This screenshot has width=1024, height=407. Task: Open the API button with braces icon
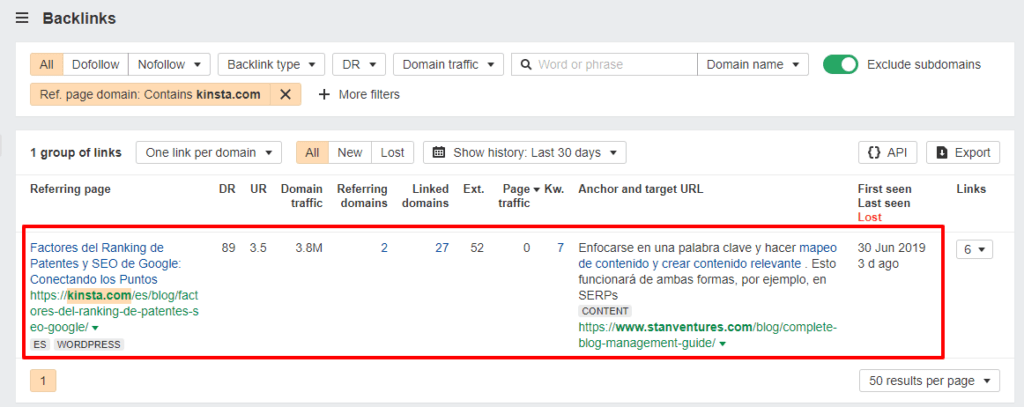click(887, 152)
